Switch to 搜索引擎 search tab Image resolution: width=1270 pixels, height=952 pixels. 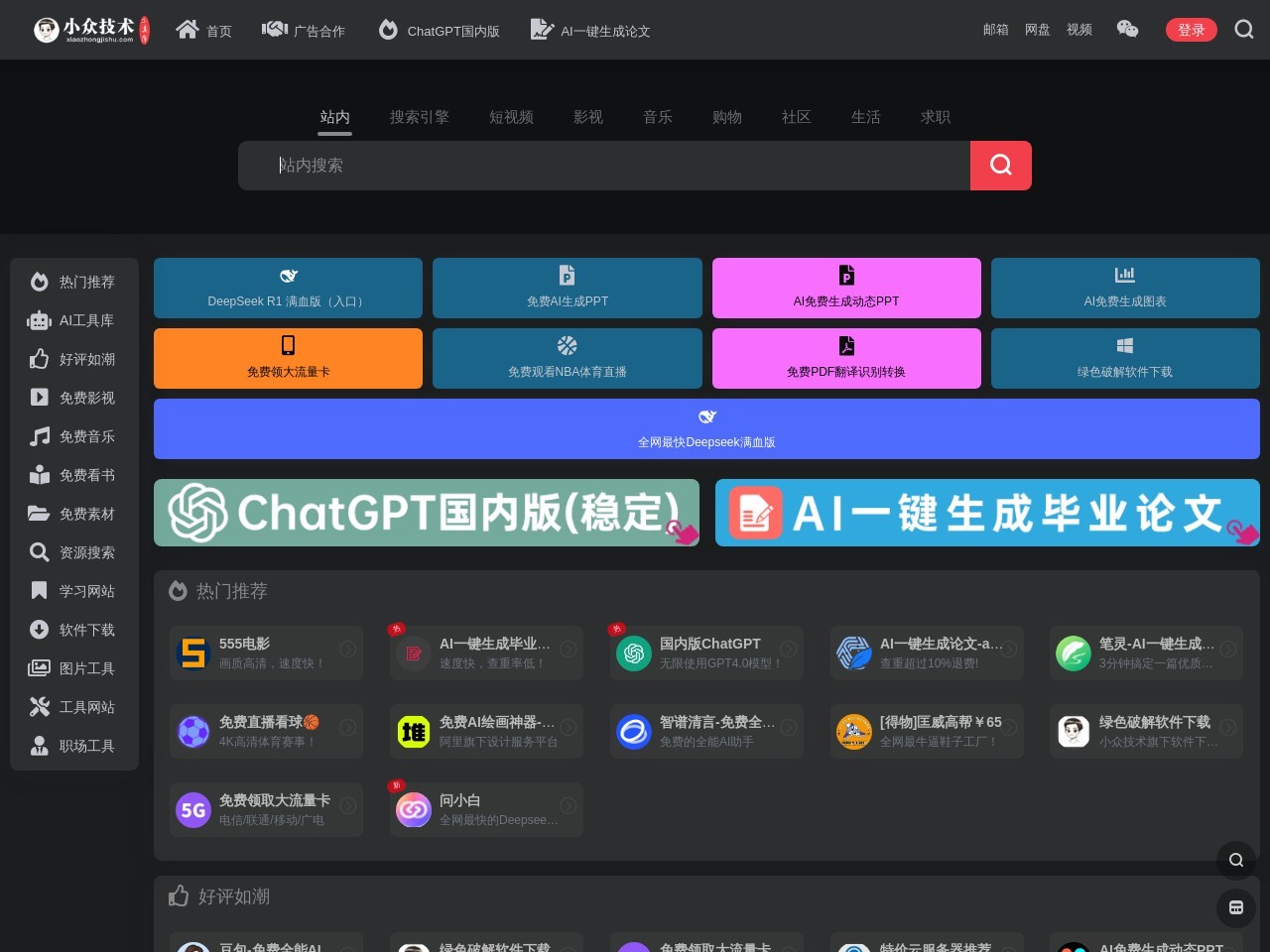click(420, 117)
